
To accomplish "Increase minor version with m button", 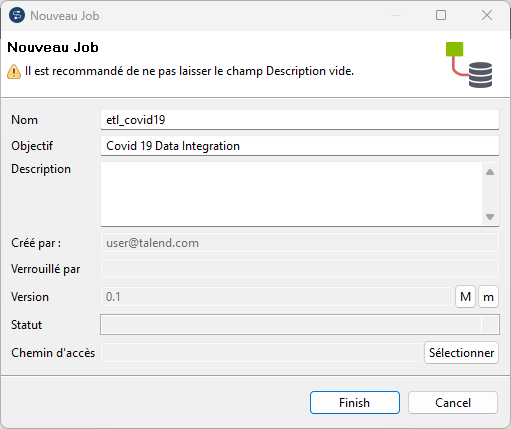I will [488, 296].
